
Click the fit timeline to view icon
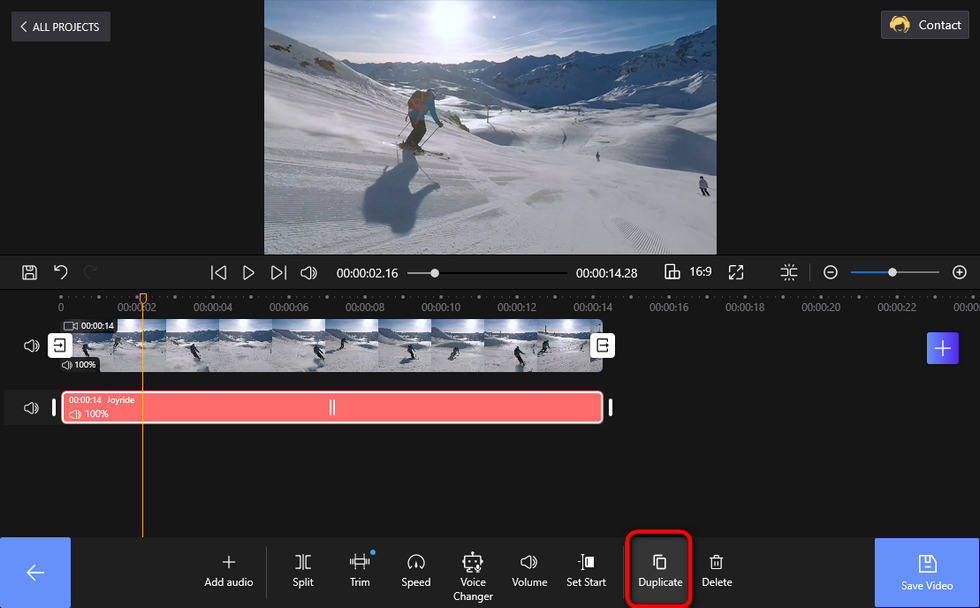pos(789,272)
